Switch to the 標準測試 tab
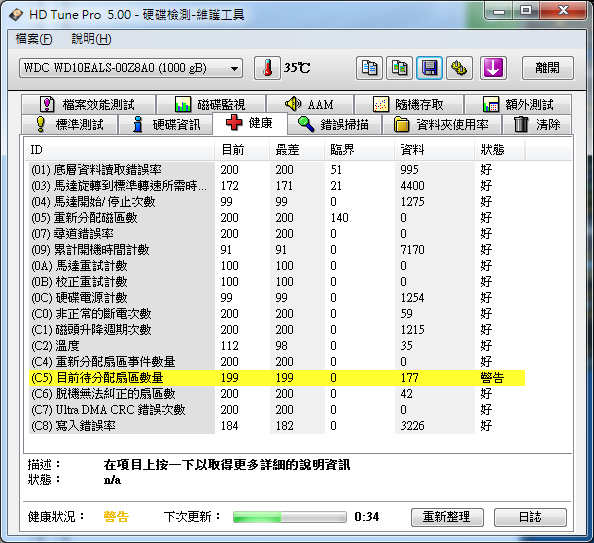 pos(69,124)
